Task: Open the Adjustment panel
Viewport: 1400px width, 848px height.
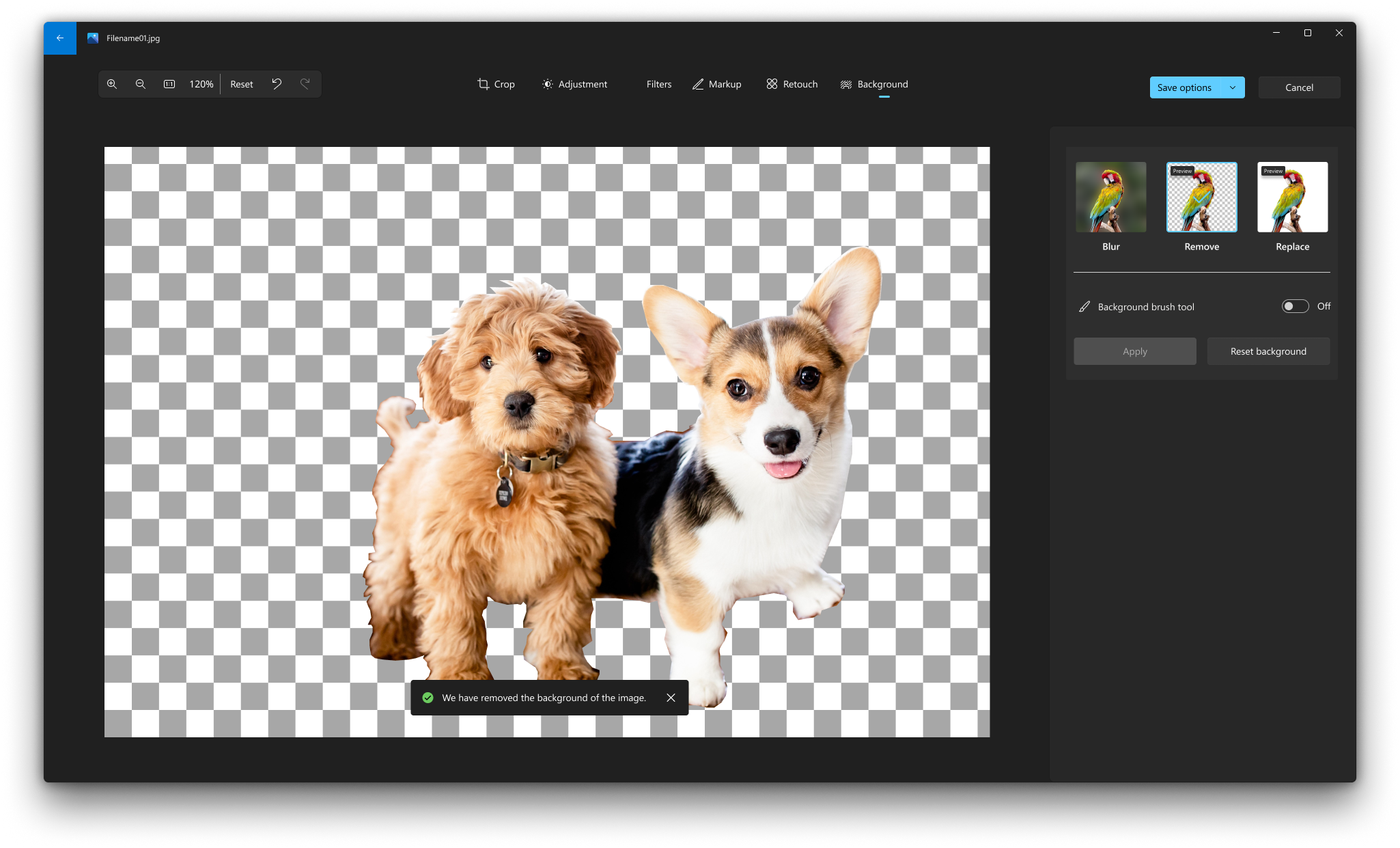Action: tap(575, 84)
